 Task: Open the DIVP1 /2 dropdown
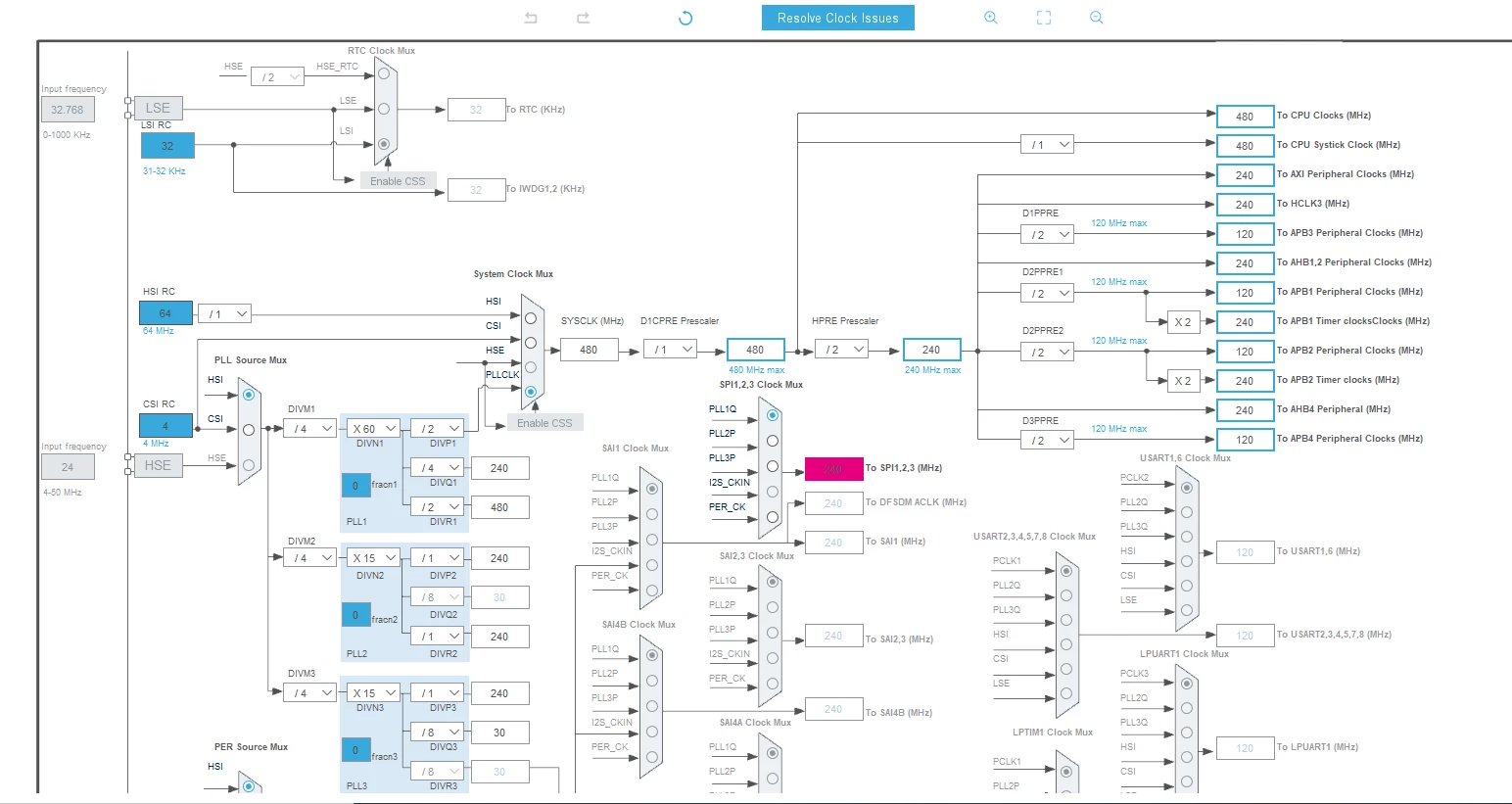437,428
